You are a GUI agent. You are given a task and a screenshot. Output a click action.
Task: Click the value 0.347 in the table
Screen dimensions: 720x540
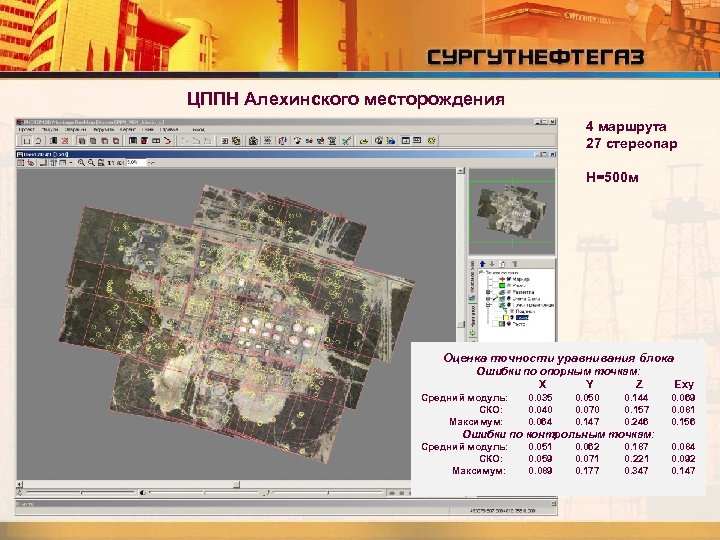(x=636, y=471)
